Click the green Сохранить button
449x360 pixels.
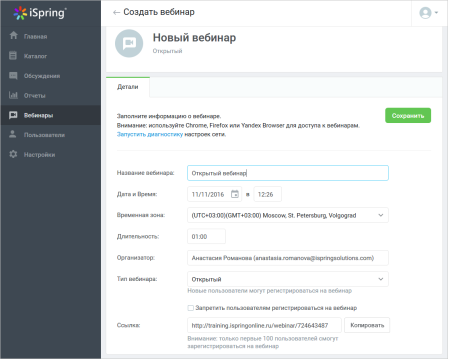(408, 116)
